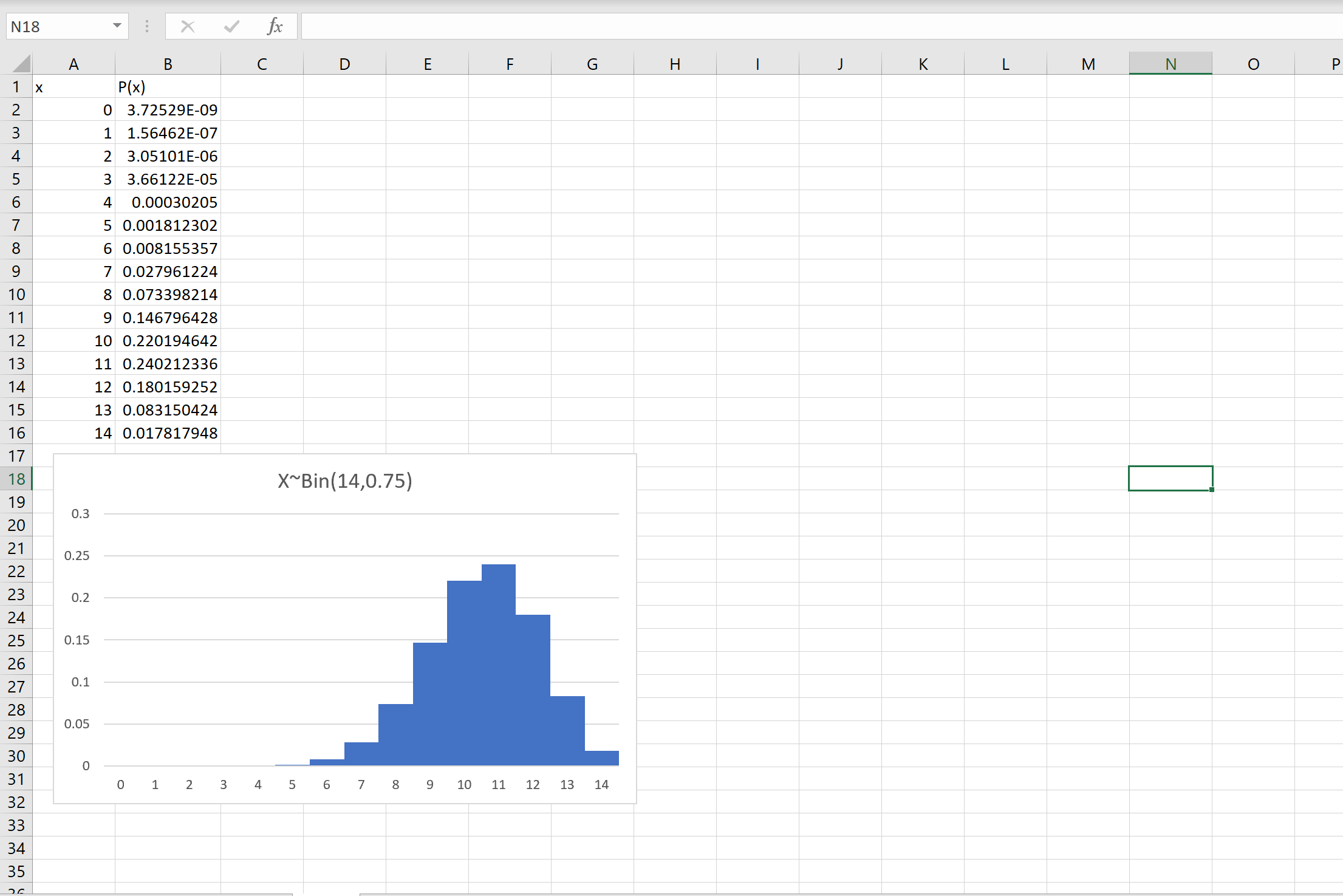Click the Enter checkmark formula bar icon
The image size is (1343, 896).
point(231,27)
